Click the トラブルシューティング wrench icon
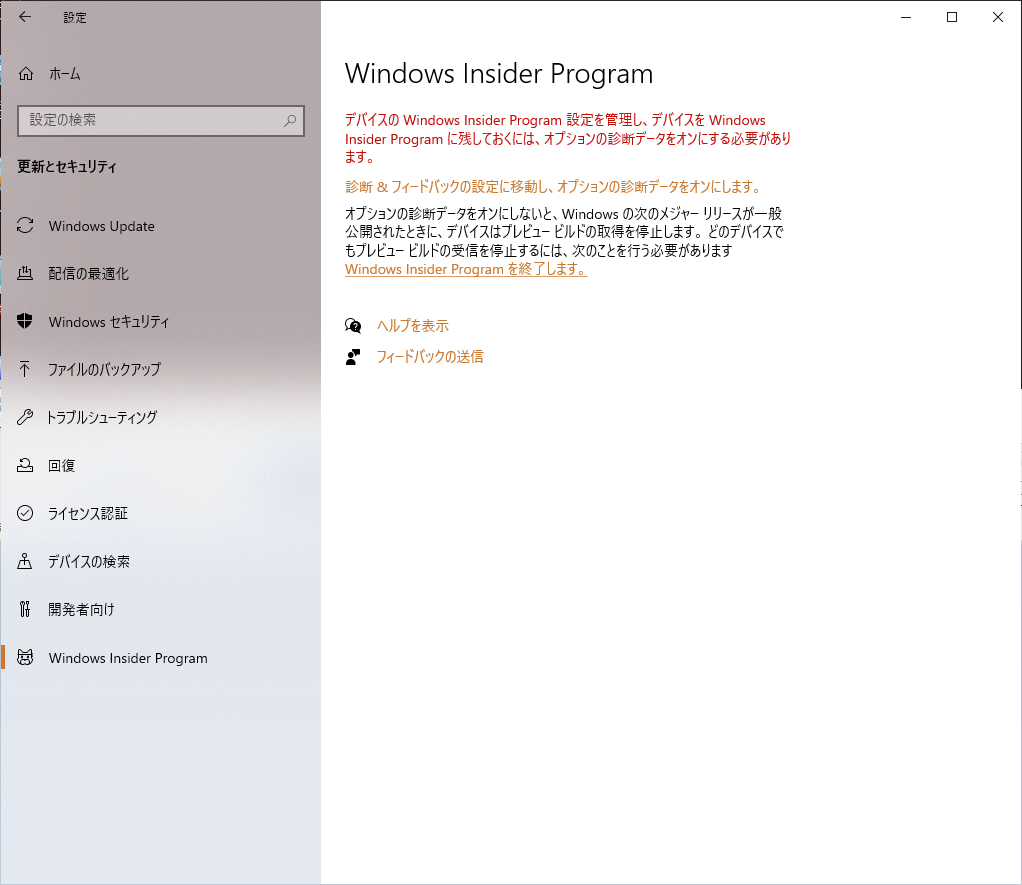1022x885 pixels. coord(25,417)
